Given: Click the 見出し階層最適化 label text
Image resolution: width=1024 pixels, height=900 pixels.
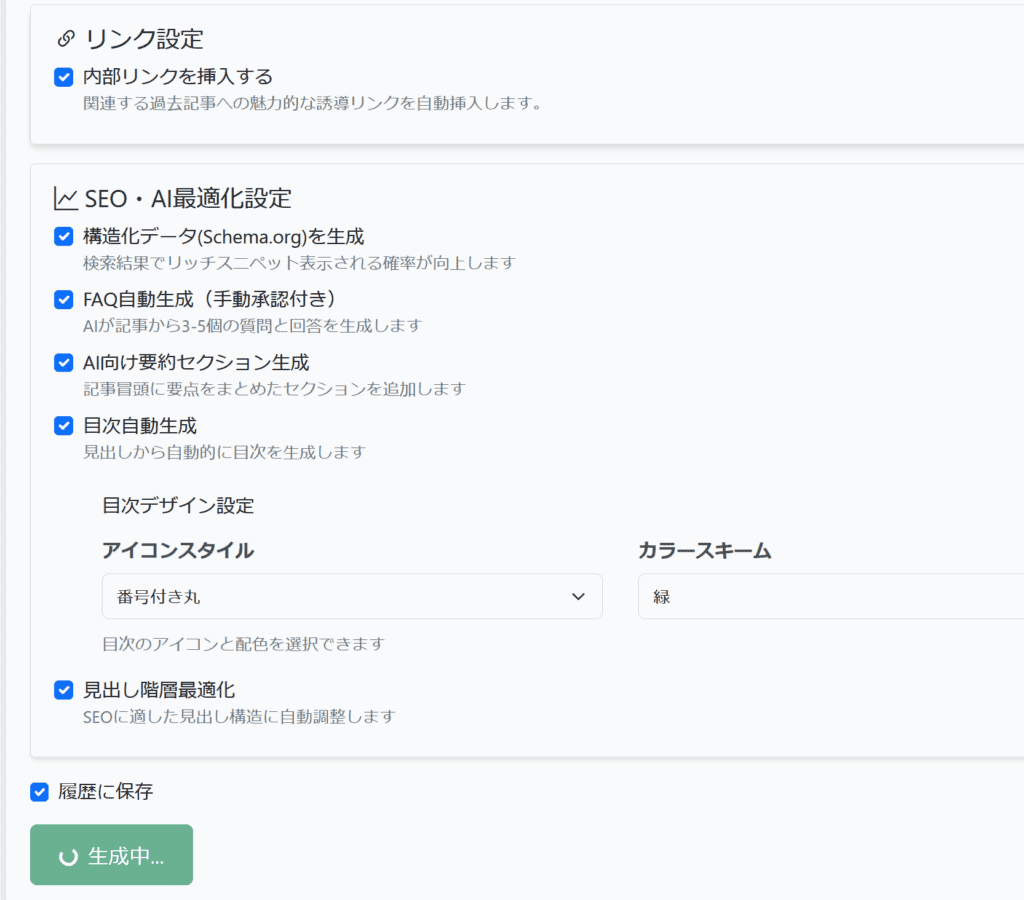Looking at the screenshot, I should [159, 690].
